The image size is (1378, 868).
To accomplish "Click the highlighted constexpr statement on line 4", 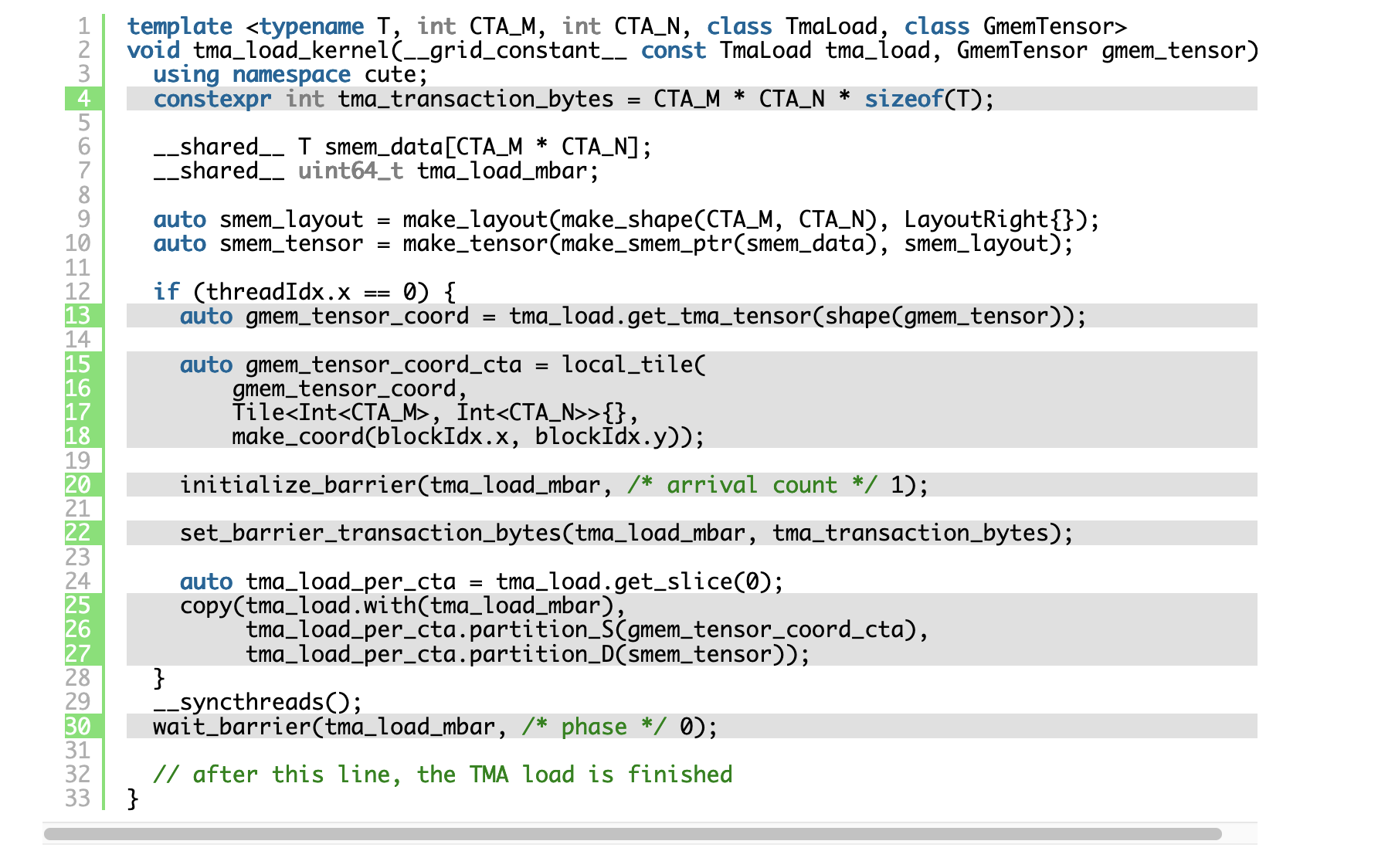I will click(463, 99).
